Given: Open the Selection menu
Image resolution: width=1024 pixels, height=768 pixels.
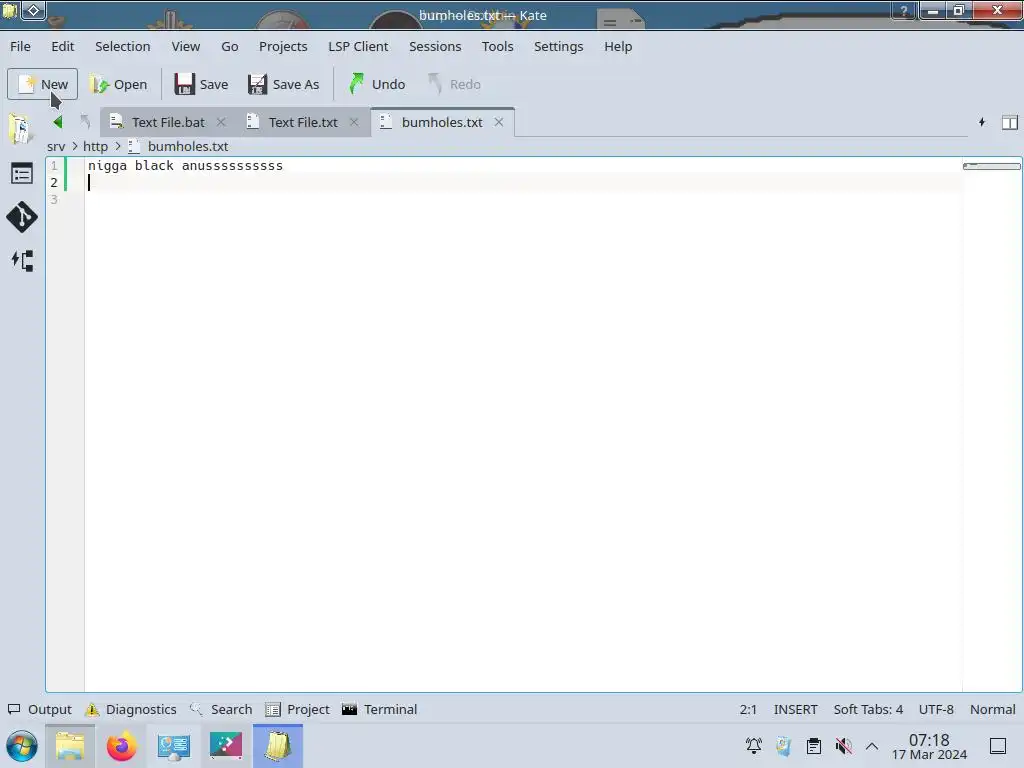Looking at the screenshot, I should pyautogui.click(x=123, y=46).
